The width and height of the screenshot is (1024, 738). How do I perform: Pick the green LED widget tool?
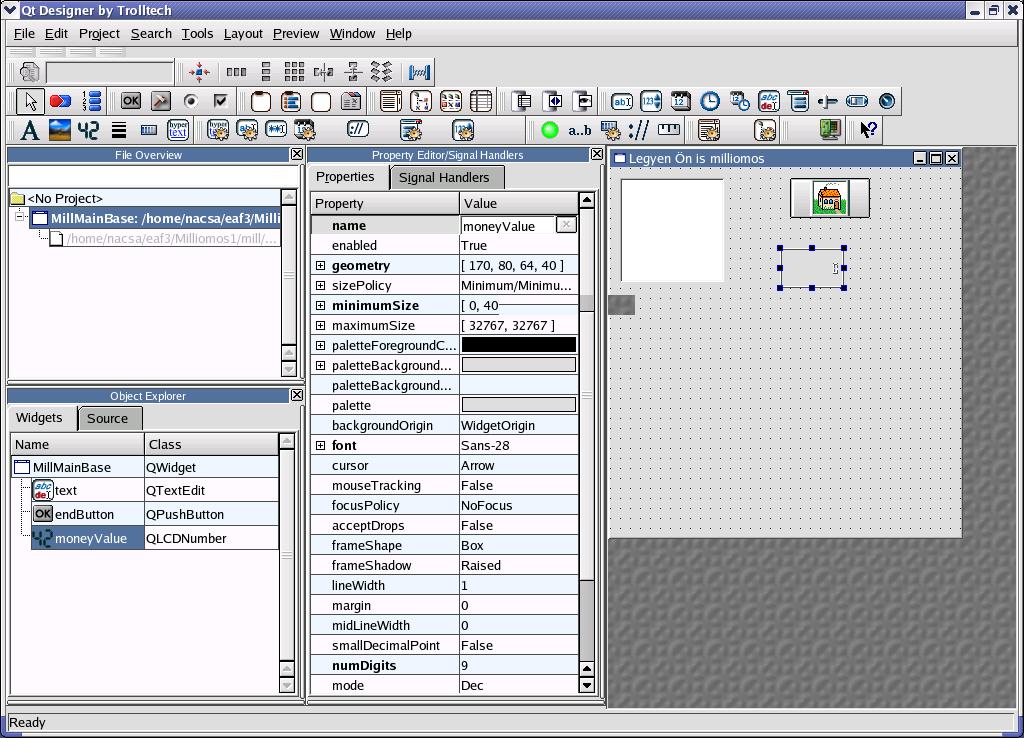pos(550,131)
